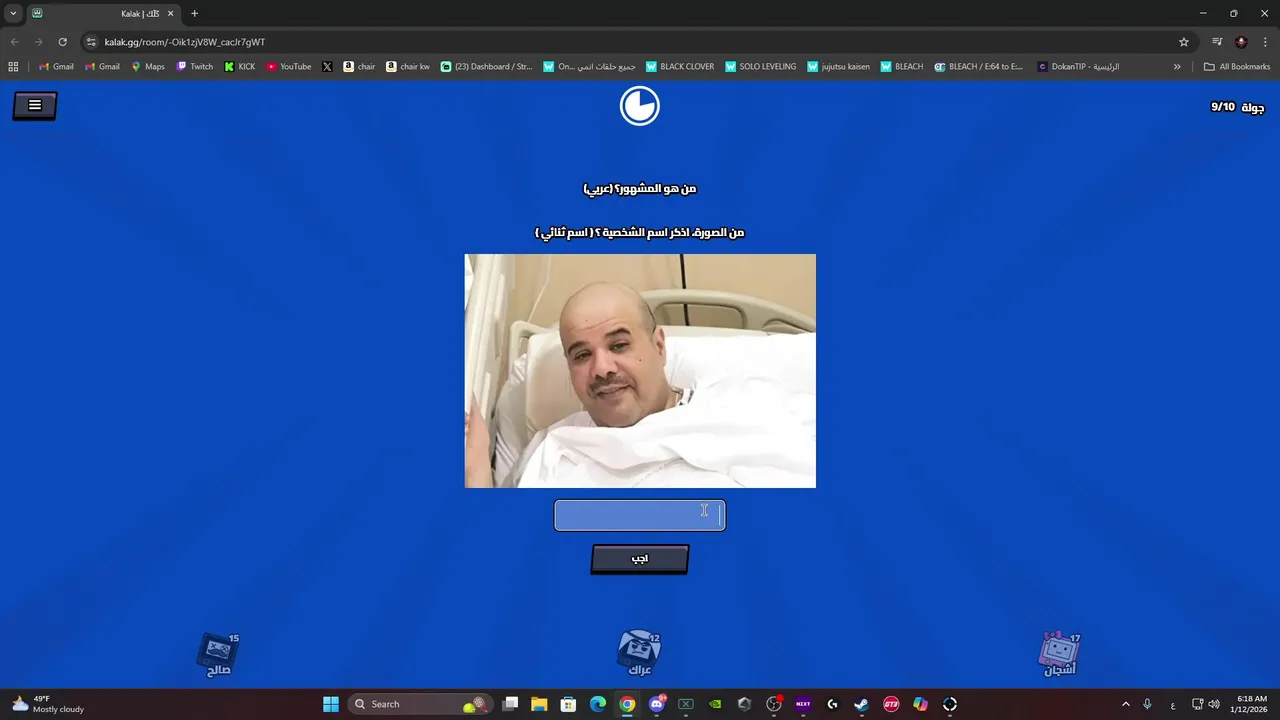Image resolution: width=1280 pixels, height=720 pixels.
Task: Open the Maps bookmark
Action: 148,67
